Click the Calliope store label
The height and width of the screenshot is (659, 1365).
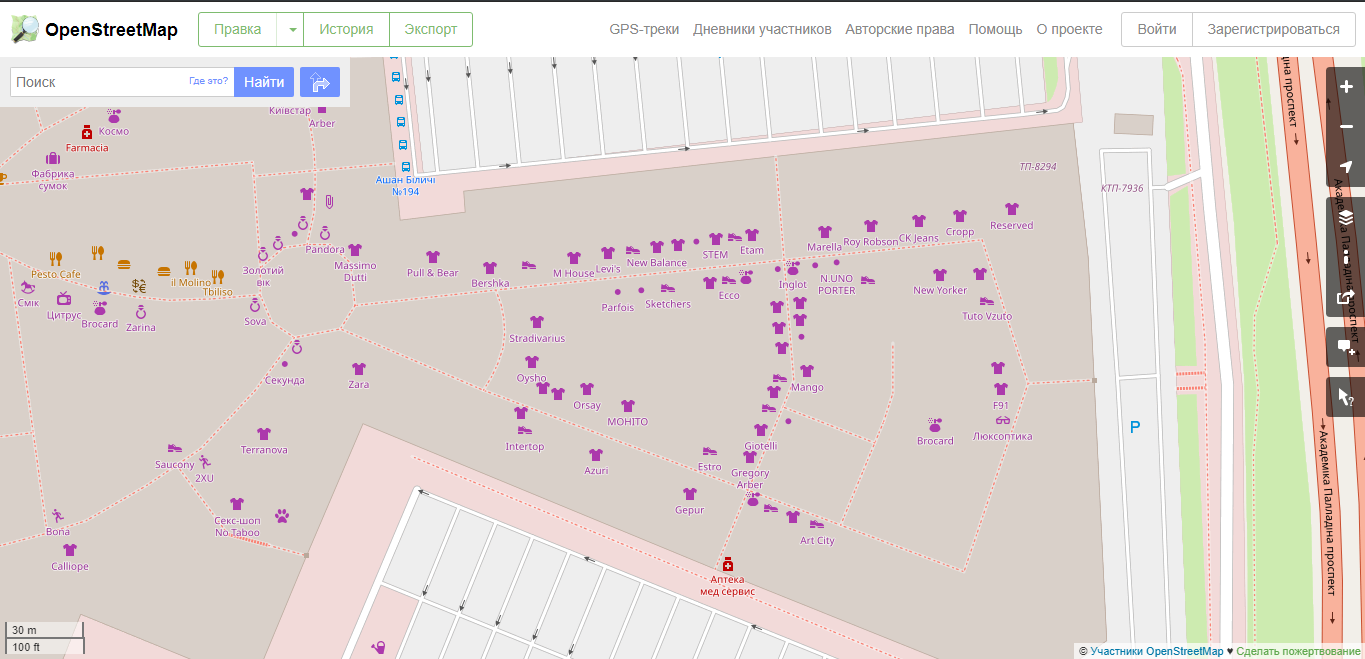click(x=70, y=566)
